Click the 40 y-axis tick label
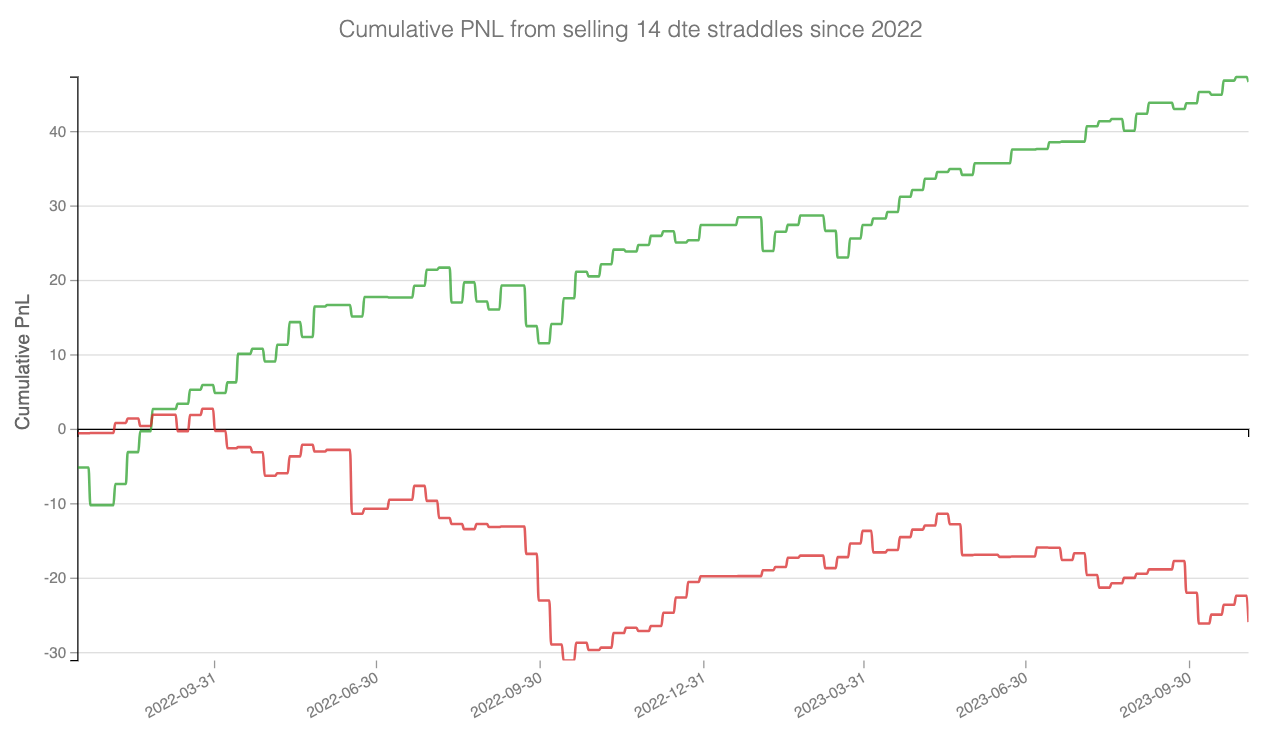The image size is (1261, 730). [x=57, y=132]
